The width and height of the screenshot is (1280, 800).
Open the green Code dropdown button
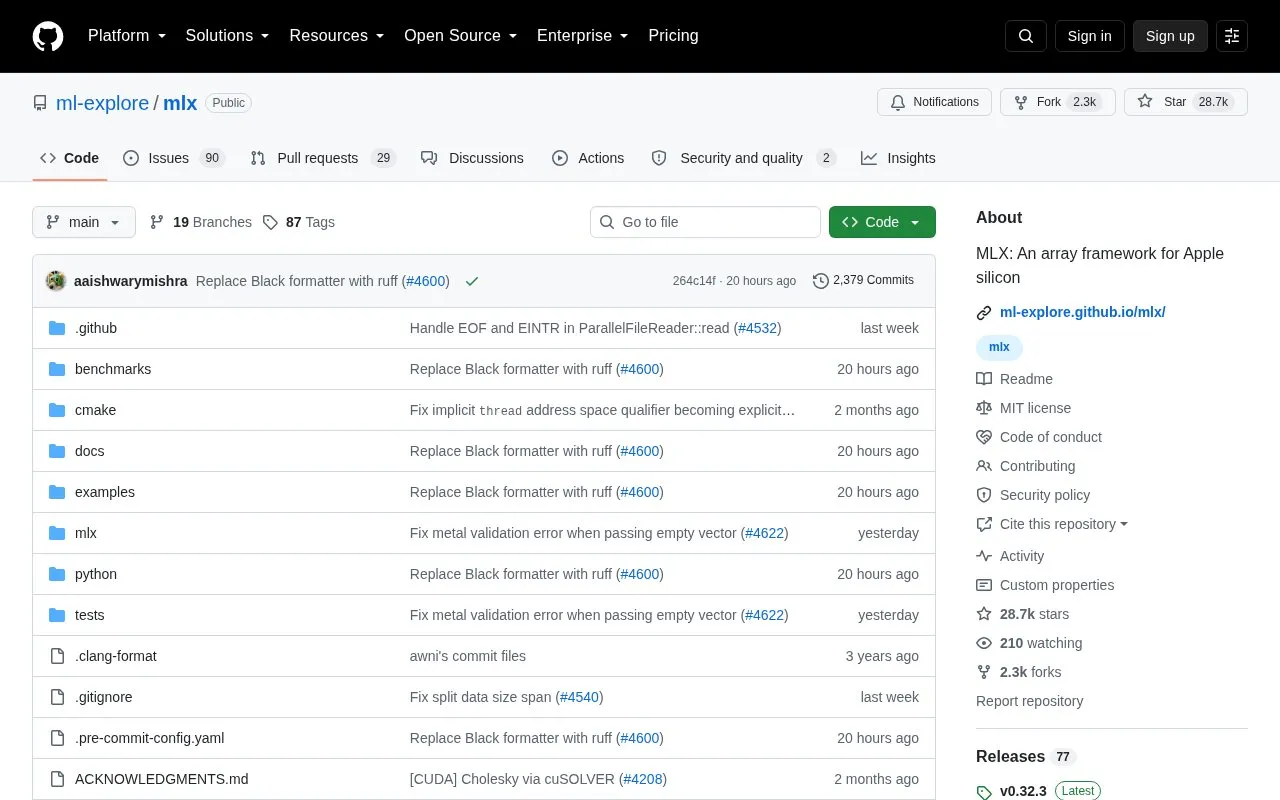882,222
